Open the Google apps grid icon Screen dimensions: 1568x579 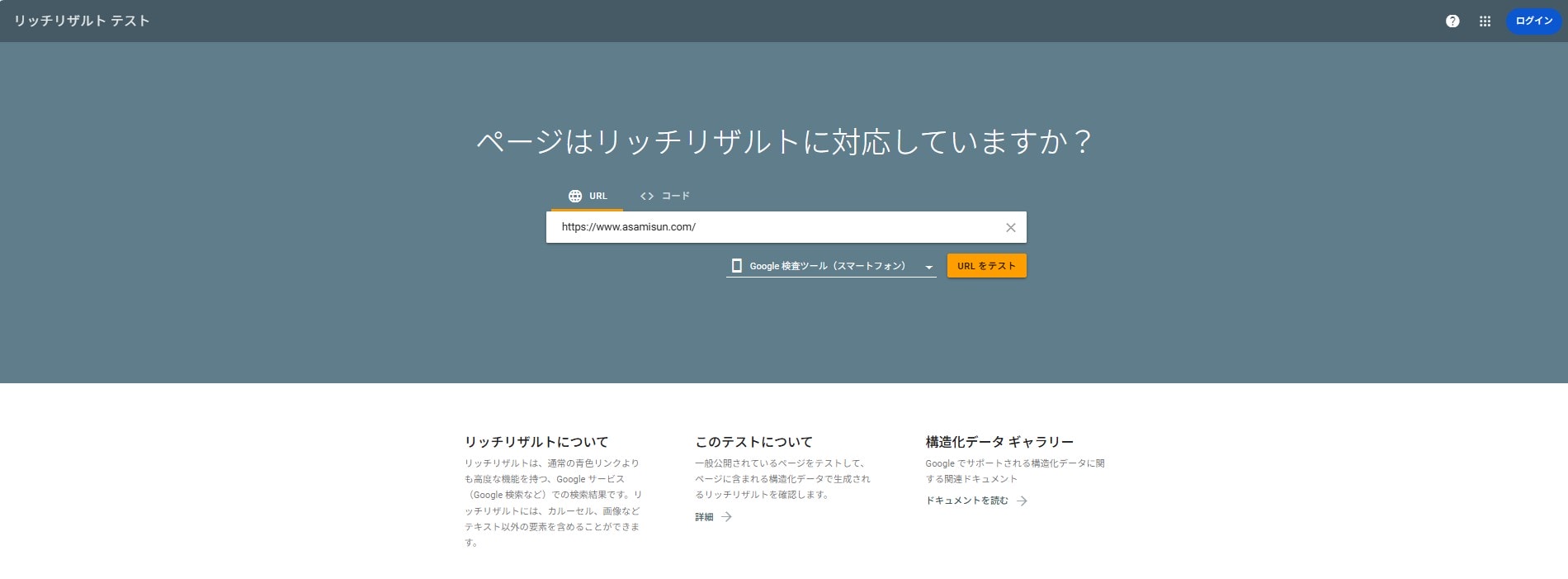[x=1485, y=21]
